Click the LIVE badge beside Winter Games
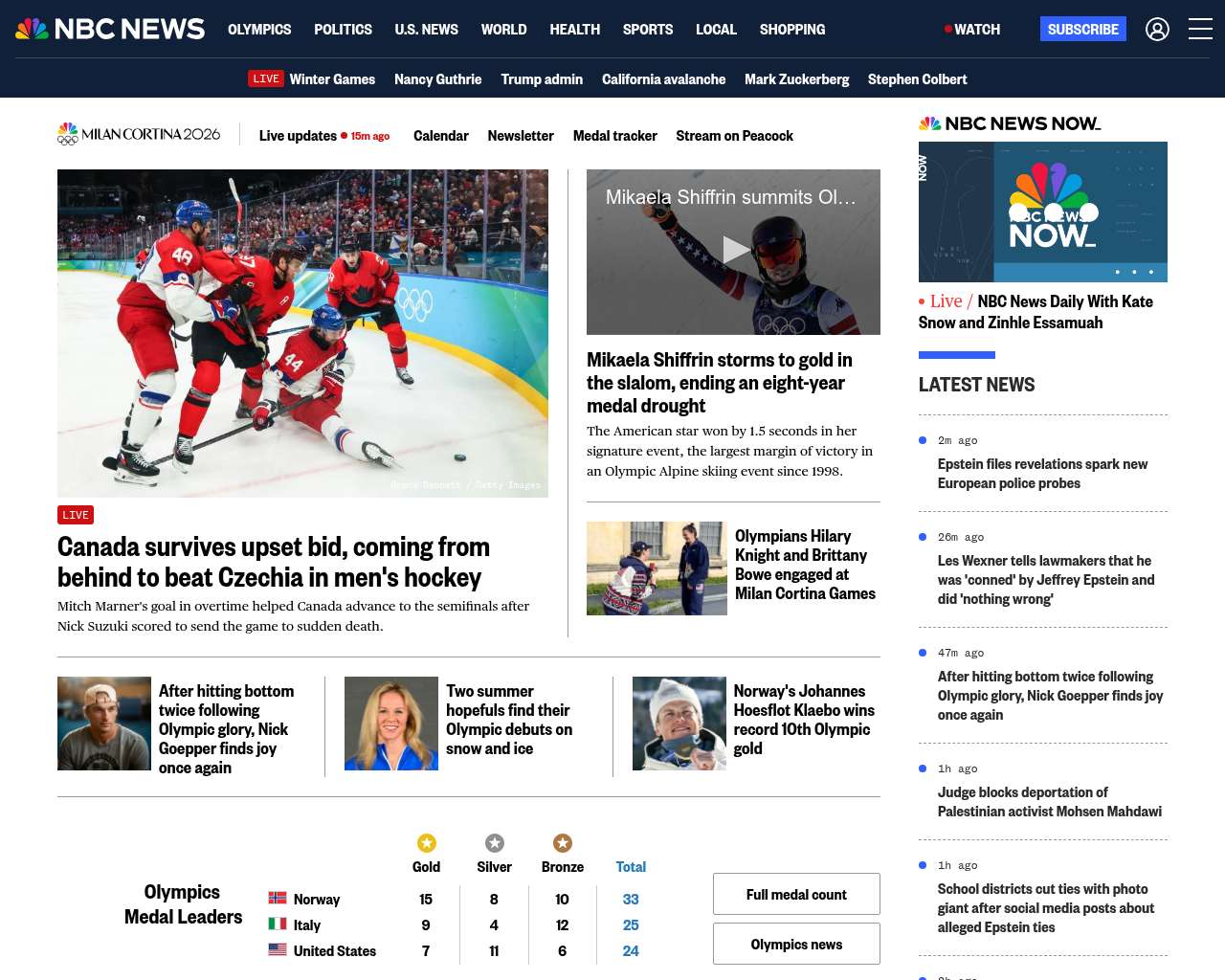The image size is (1225, 980). tap(266, 78)
